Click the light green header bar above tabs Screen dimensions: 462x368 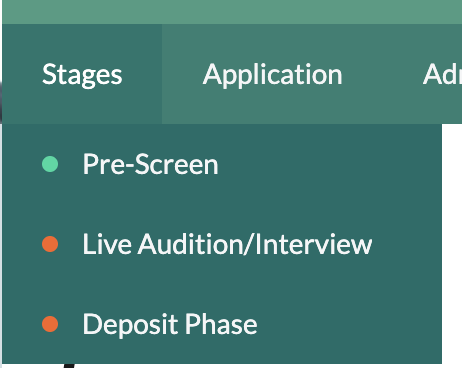pyautogui.click(x=232, y=12)
